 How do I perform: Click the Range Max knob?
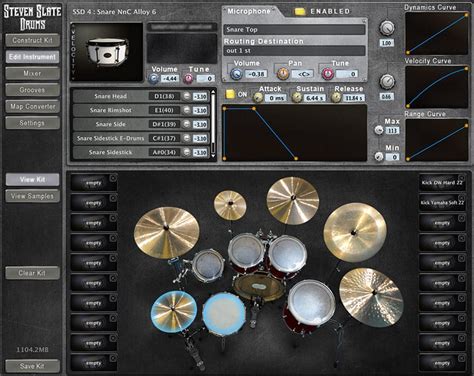(379, 130)
